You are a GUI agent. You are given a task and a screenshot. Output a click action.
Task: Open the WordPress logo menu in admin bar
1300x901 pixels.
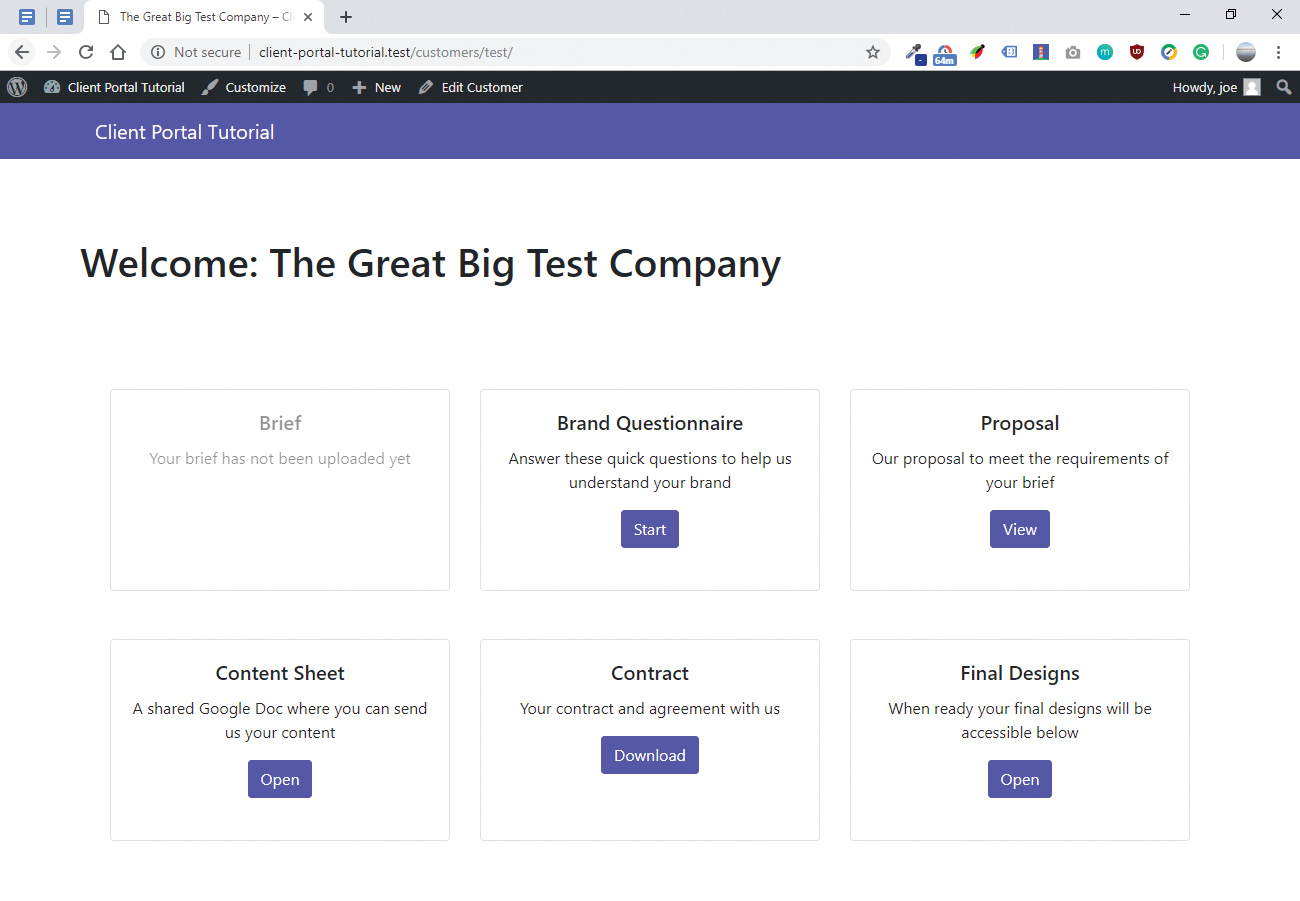click(17, 87)
